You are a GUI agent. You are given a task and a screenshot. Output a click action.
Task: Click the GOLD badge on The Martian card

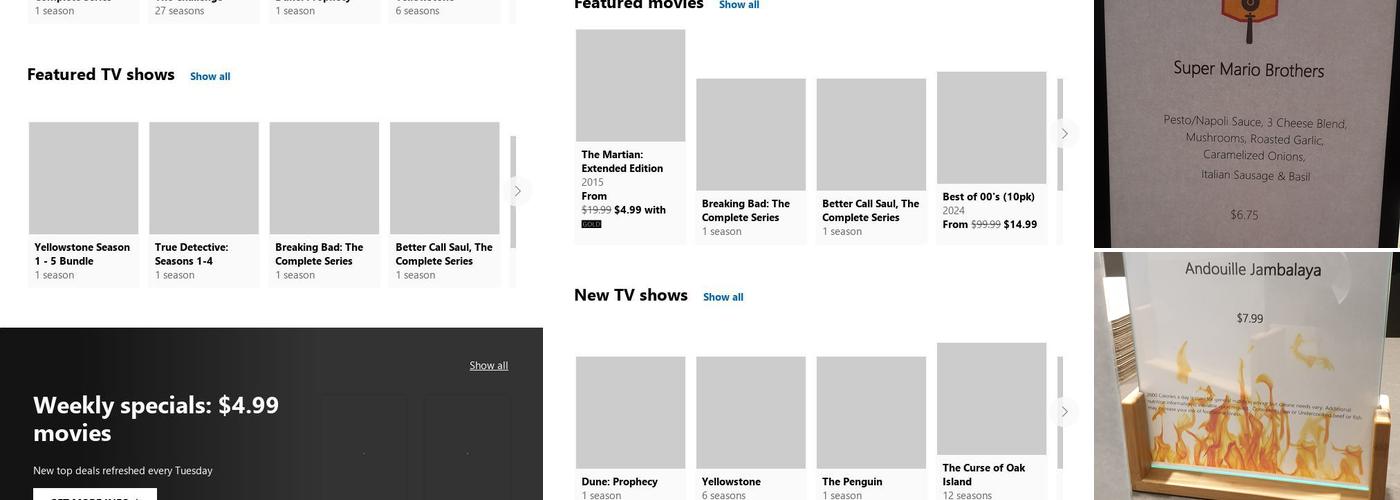(x=591, y=224)
